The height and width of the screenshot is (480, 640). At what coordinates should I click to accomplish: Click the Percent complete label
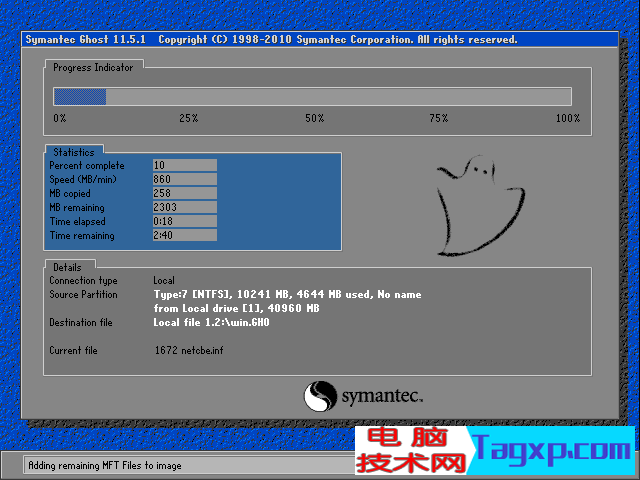[87, 165]
